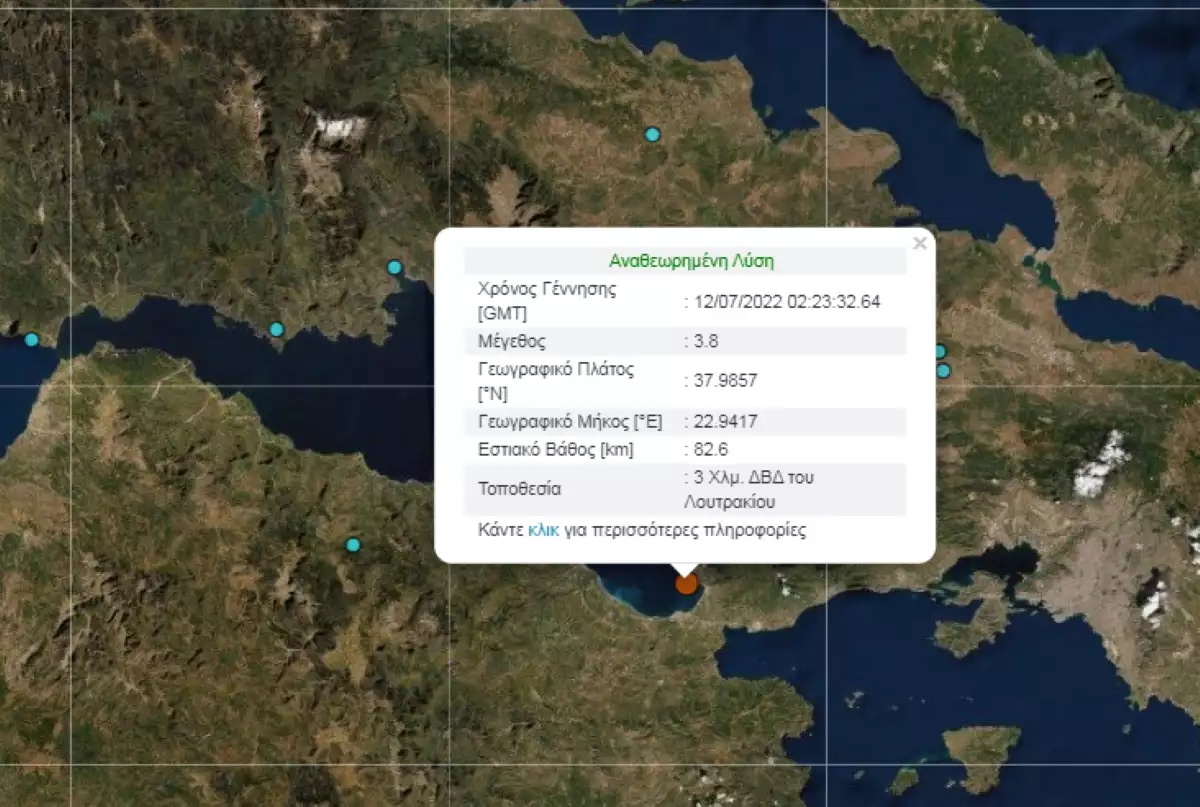Select the cyan marker southwest below the gulf
This screenshot has width=1200, height=807.
(352, 545)
